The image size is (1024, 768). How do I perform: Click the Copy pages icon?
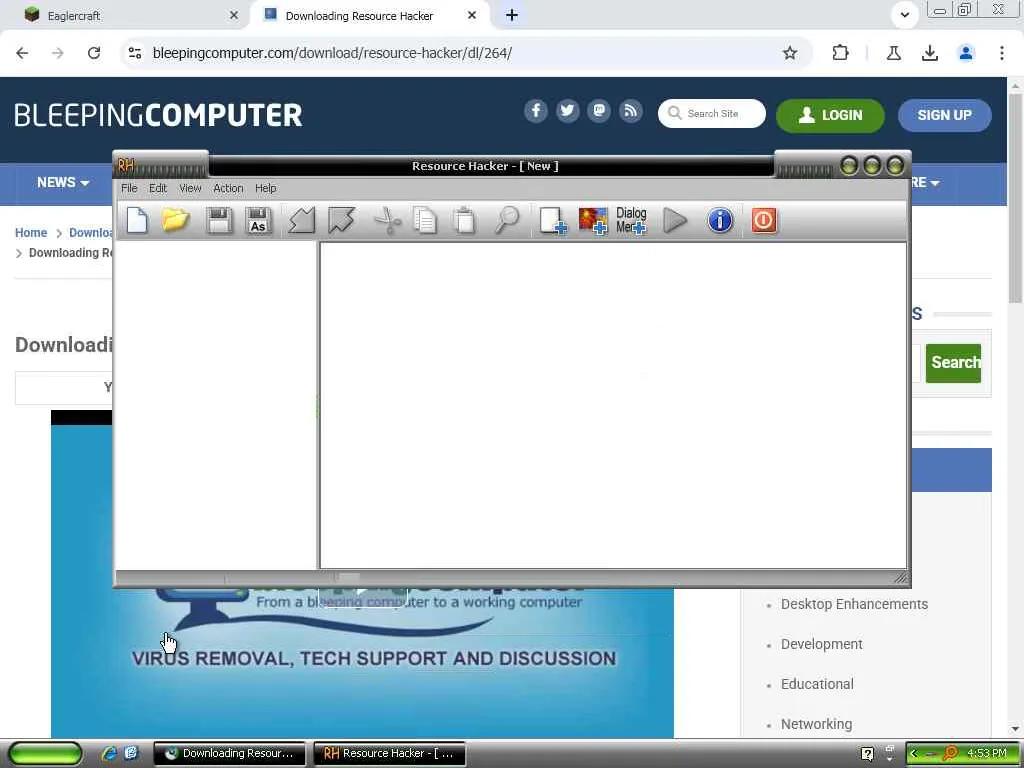coord(425,220)
